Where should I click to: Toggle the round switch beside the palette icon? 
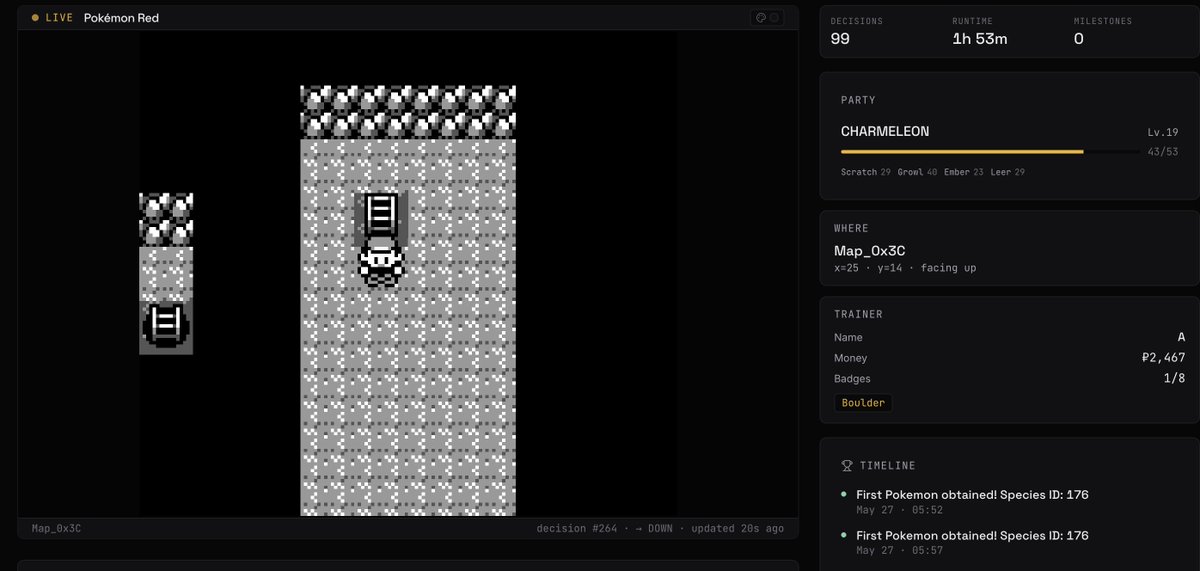(x=775, y=18)
